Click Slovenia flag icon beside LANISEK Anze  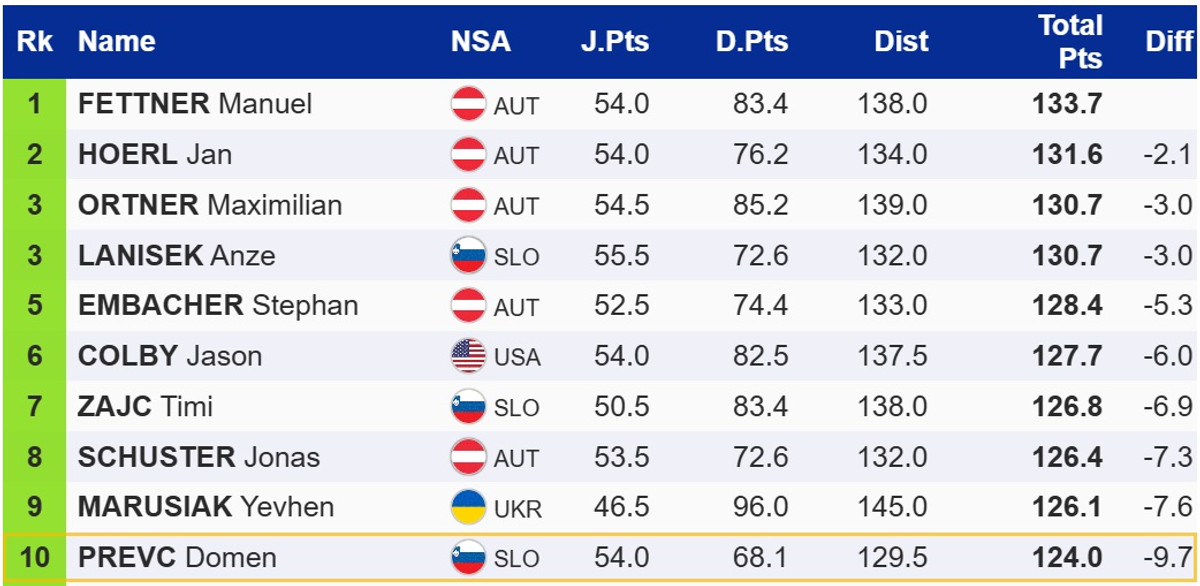[468, 256]
